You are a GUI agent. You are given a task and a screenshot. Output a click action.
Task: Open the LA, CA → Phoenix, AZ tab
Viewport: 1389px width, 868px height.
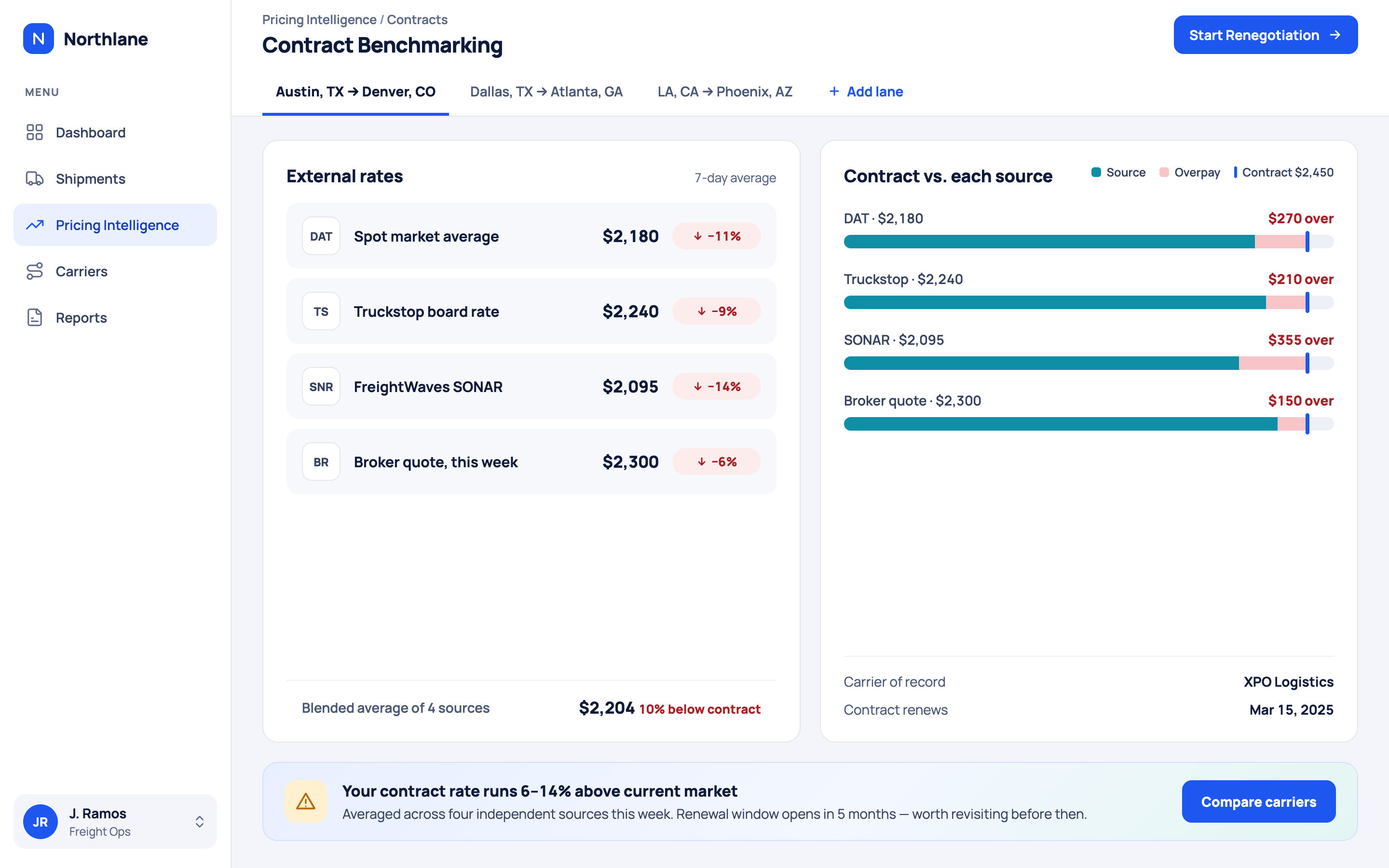[725, 92]
